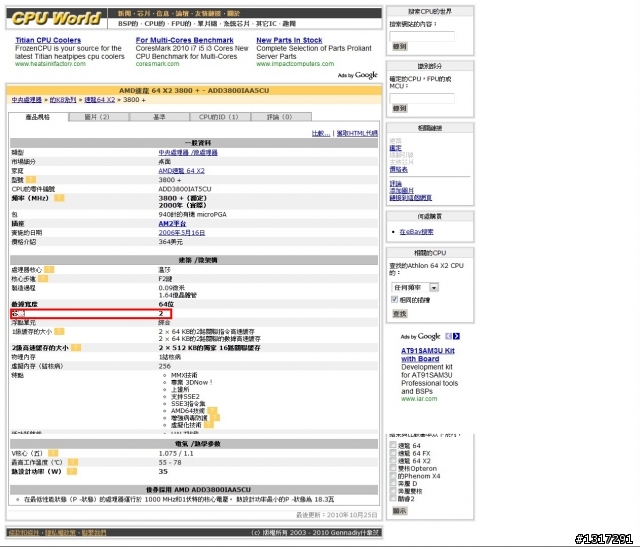
Task: Click the button under the site-search field
Action: point(400,47)
